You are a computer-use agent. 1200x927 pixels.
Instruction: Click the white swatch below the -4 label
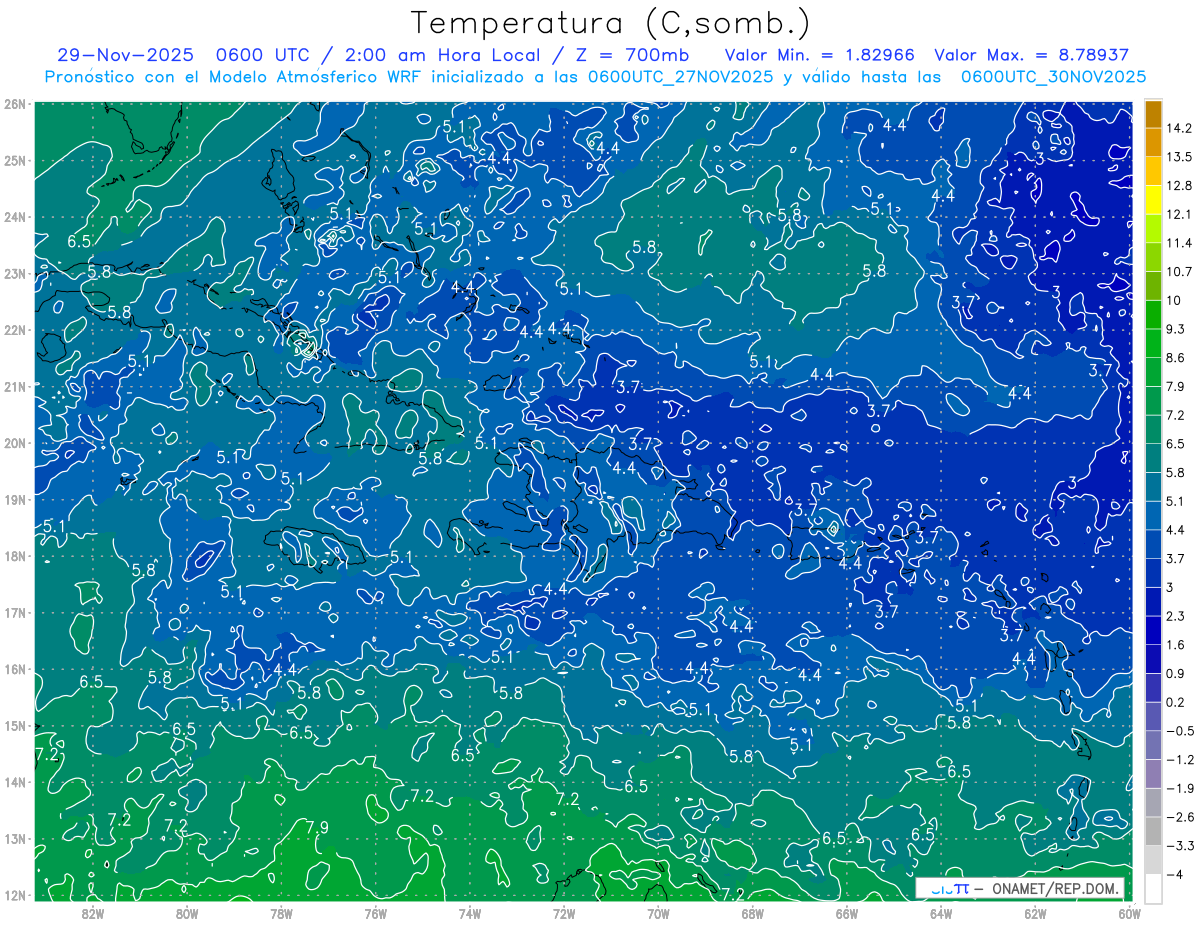(x=1153, y=888)
